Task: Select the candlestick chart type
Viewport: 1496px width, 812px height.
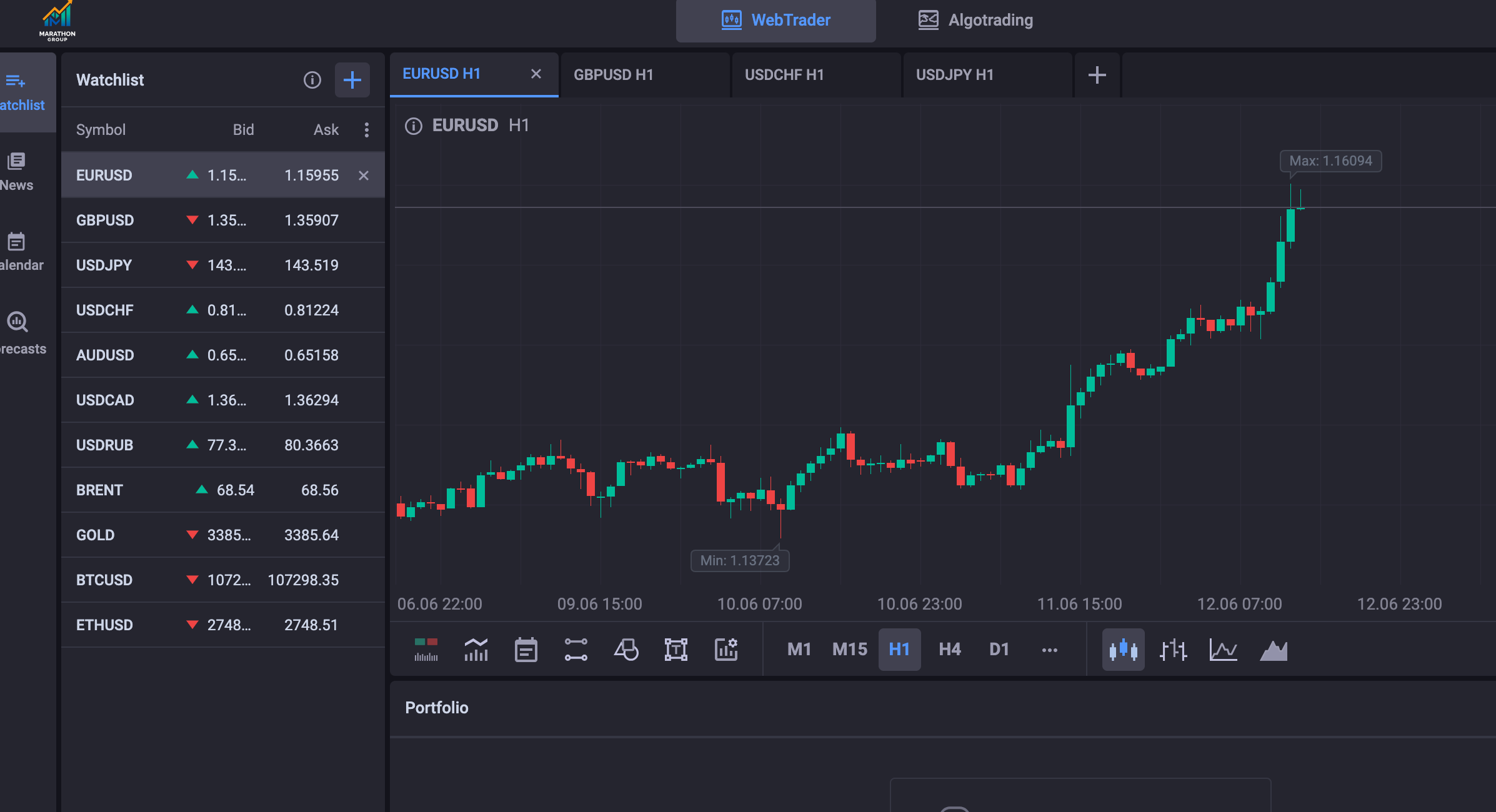Action: pyautogui.click(x=1124, y=650)
